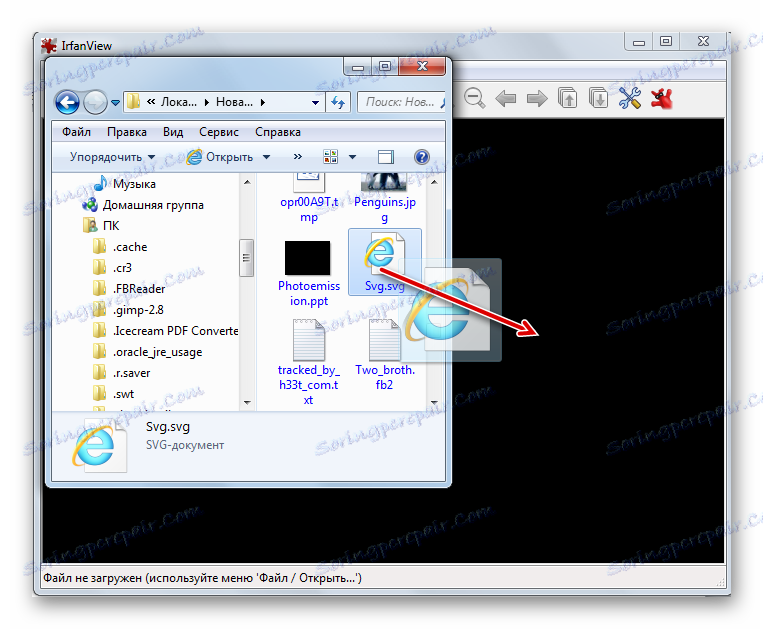This screenshot has width=763, height=629.
Task: Open the Сервис menu
Action: pyautogui.click(x=218, y=132)
